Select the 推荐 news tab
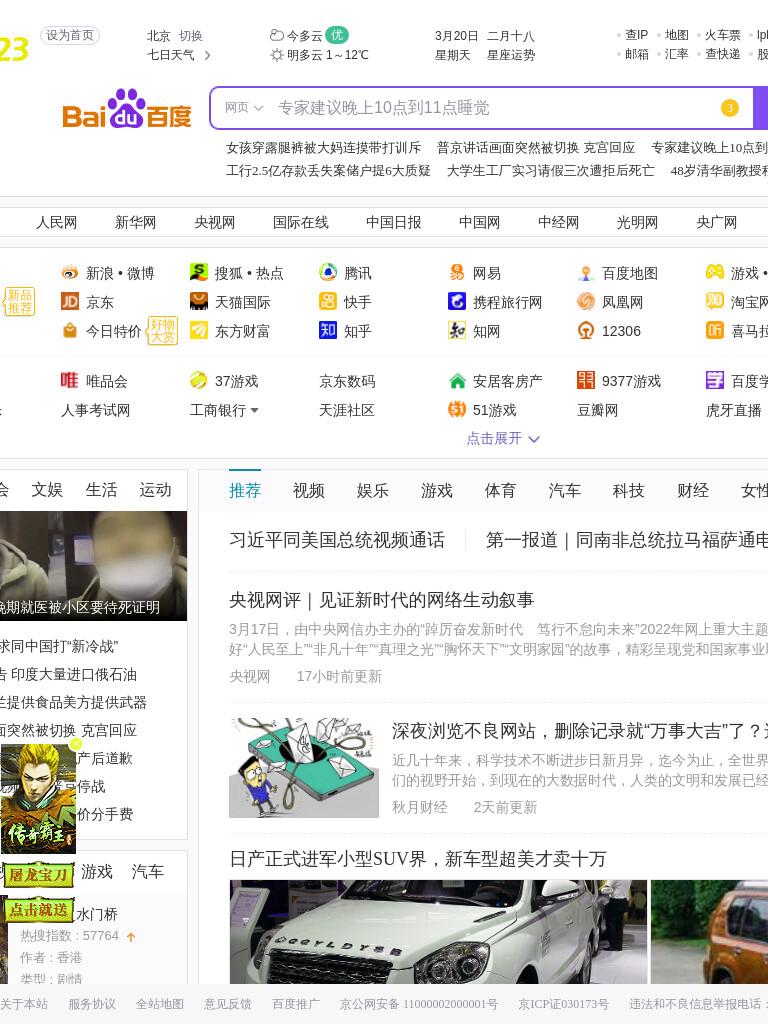 (x=245, y=490)
